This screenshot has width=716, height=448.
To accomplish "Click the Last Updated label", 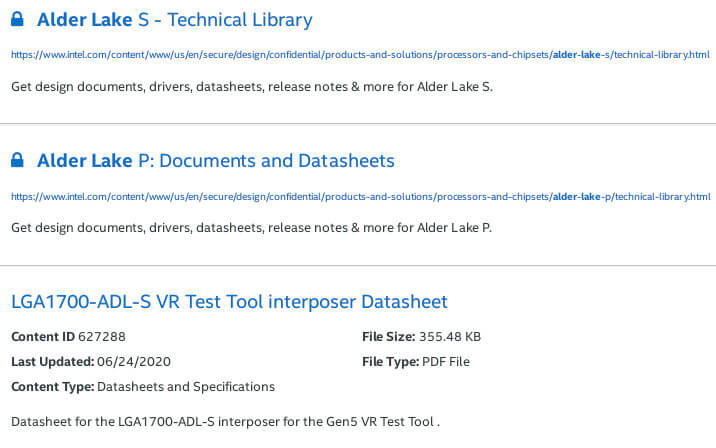I will pos(52,361).
